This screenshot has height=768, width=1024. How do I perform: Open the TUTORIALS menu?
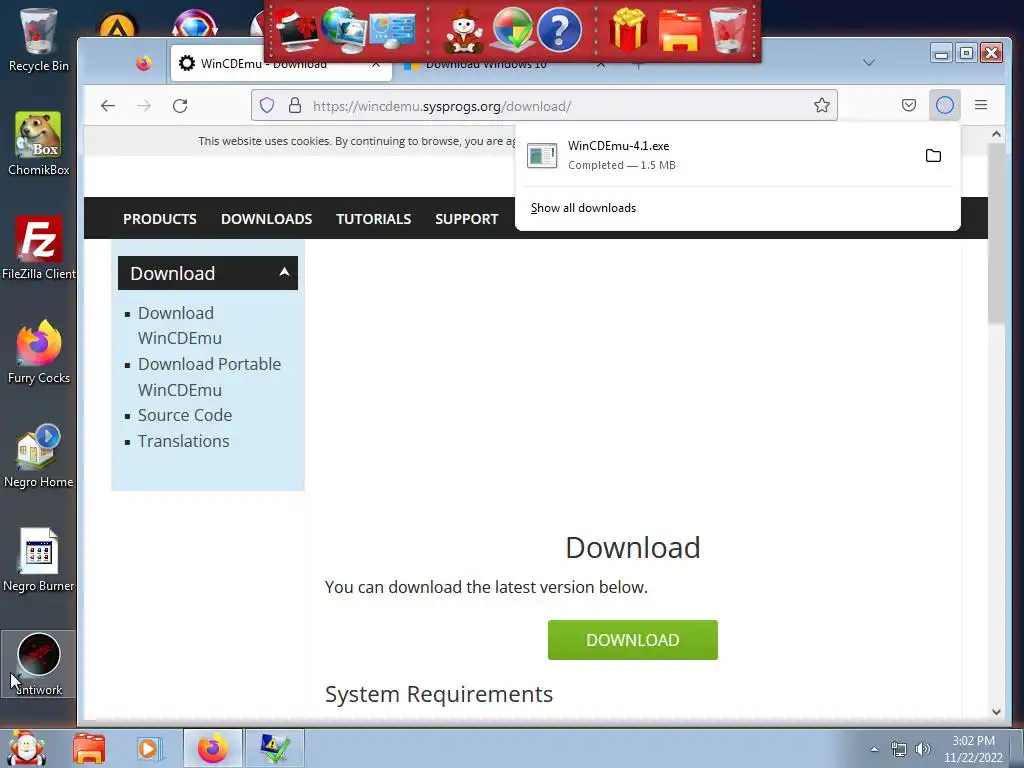374,219
